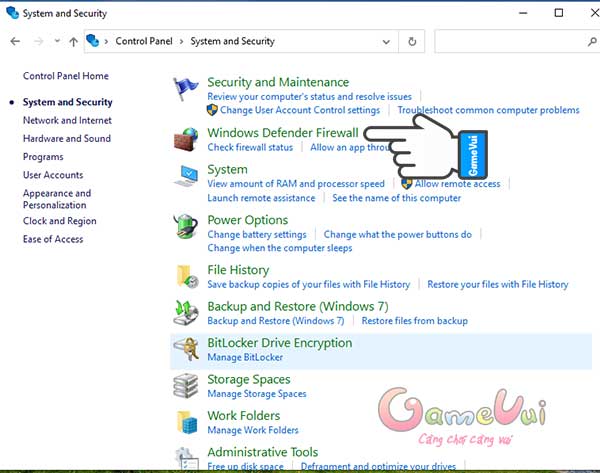This screenshot has height=473, width=600.
Task: Open the Backup and Restore (Windows 7) heading
Action: tap(298, 307)
